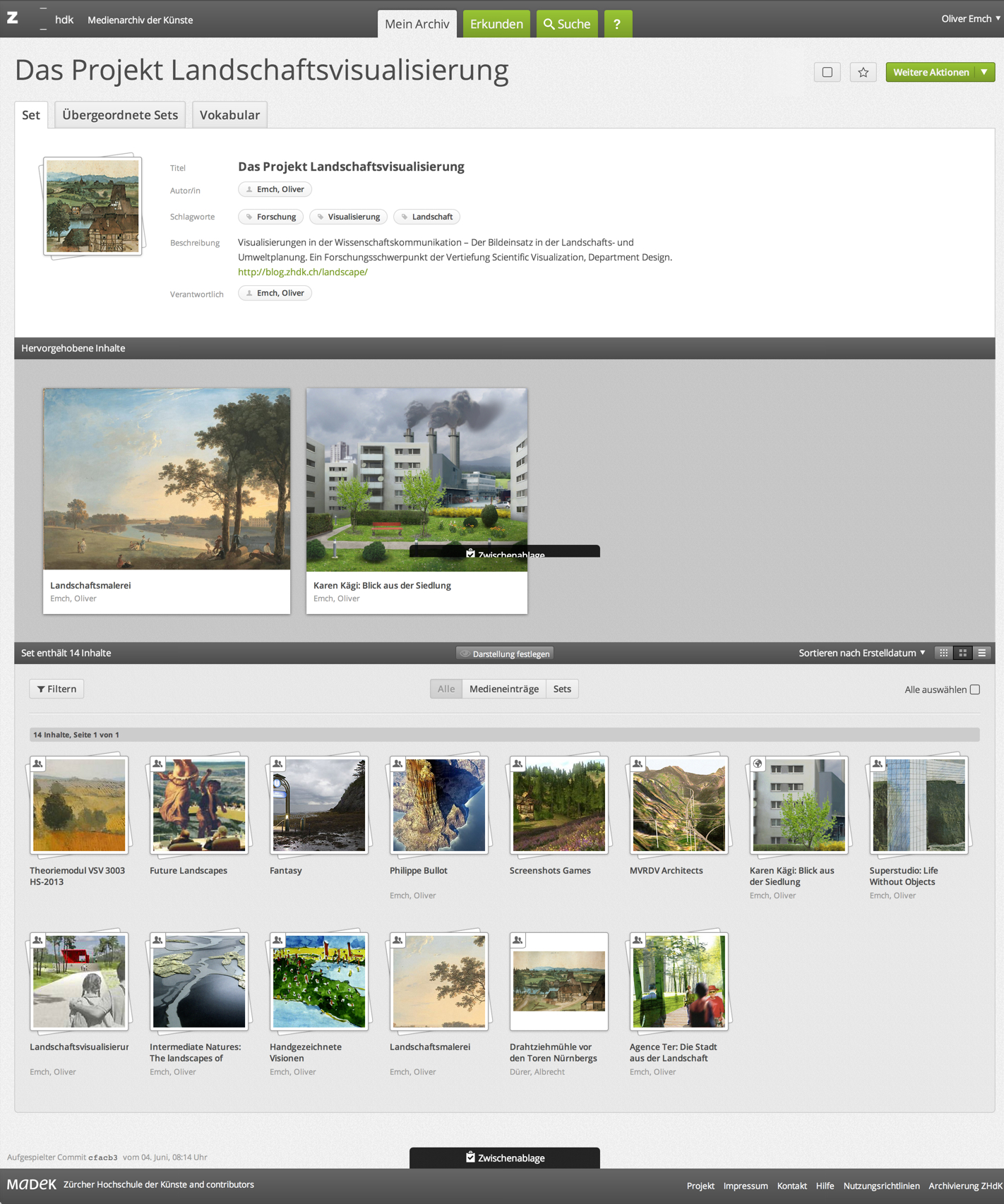Click the star favorite icon
The height and width of the screenshot is (1204, 1004).
click(x=863, y=72)
